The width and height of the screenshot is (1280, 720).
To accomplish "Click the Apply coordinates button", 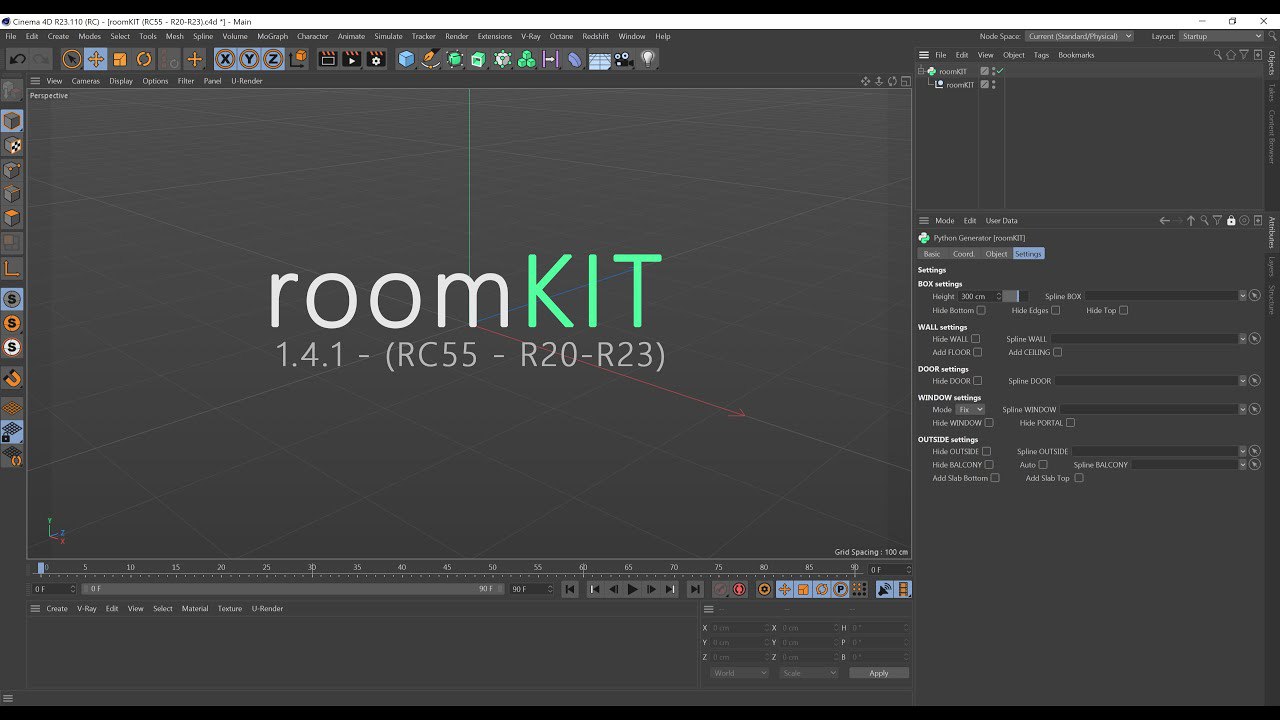I will (x=879, y=673).
